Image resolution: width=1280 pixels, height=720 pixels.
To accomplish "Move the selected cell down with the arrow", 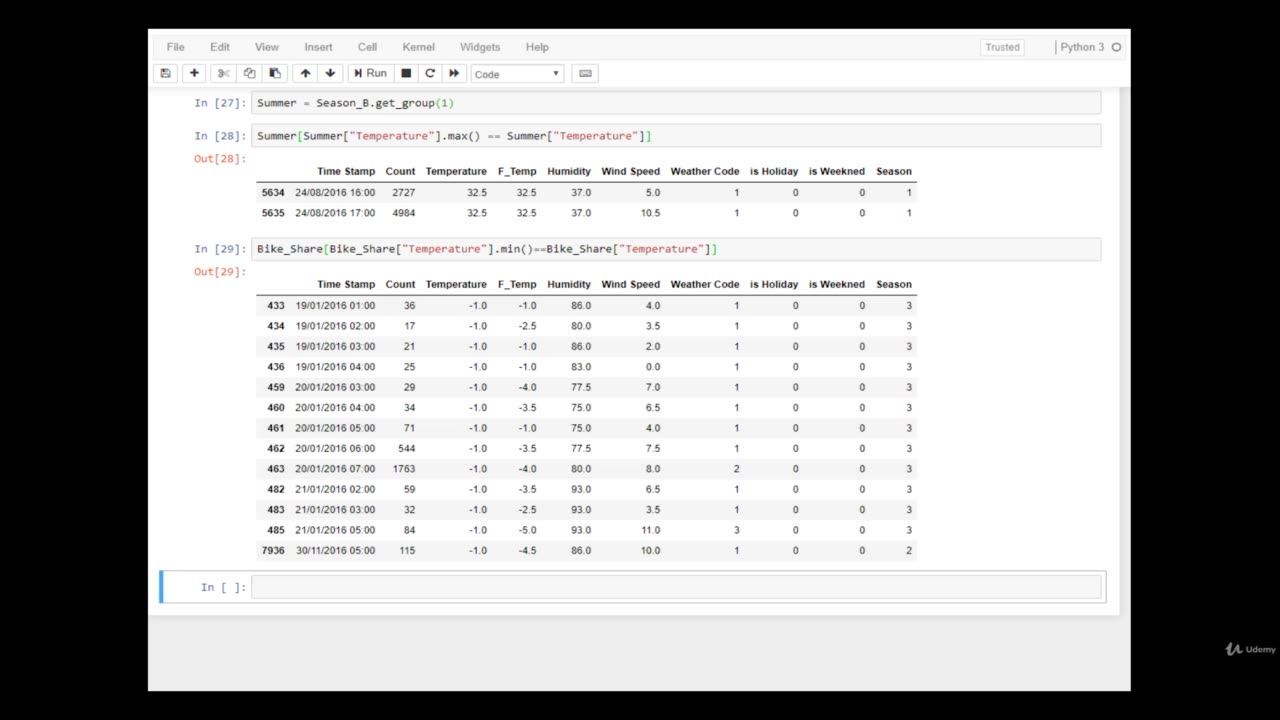I will click(x=330, y=73).
